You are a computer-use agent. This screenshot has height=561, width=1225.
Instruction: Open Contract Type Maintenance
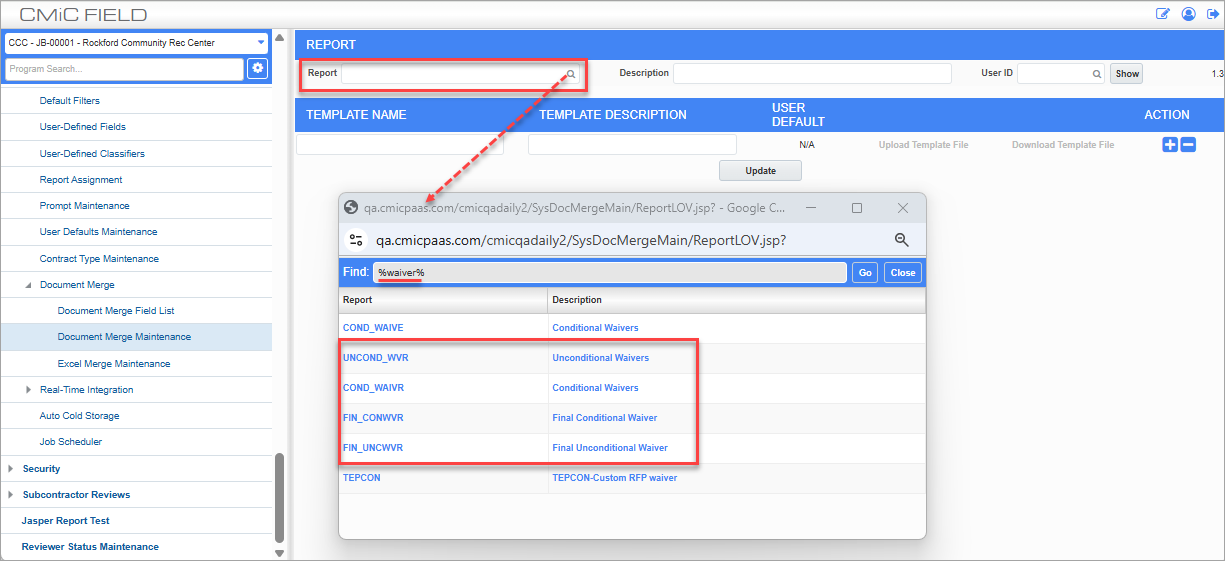tap(99, 259)
